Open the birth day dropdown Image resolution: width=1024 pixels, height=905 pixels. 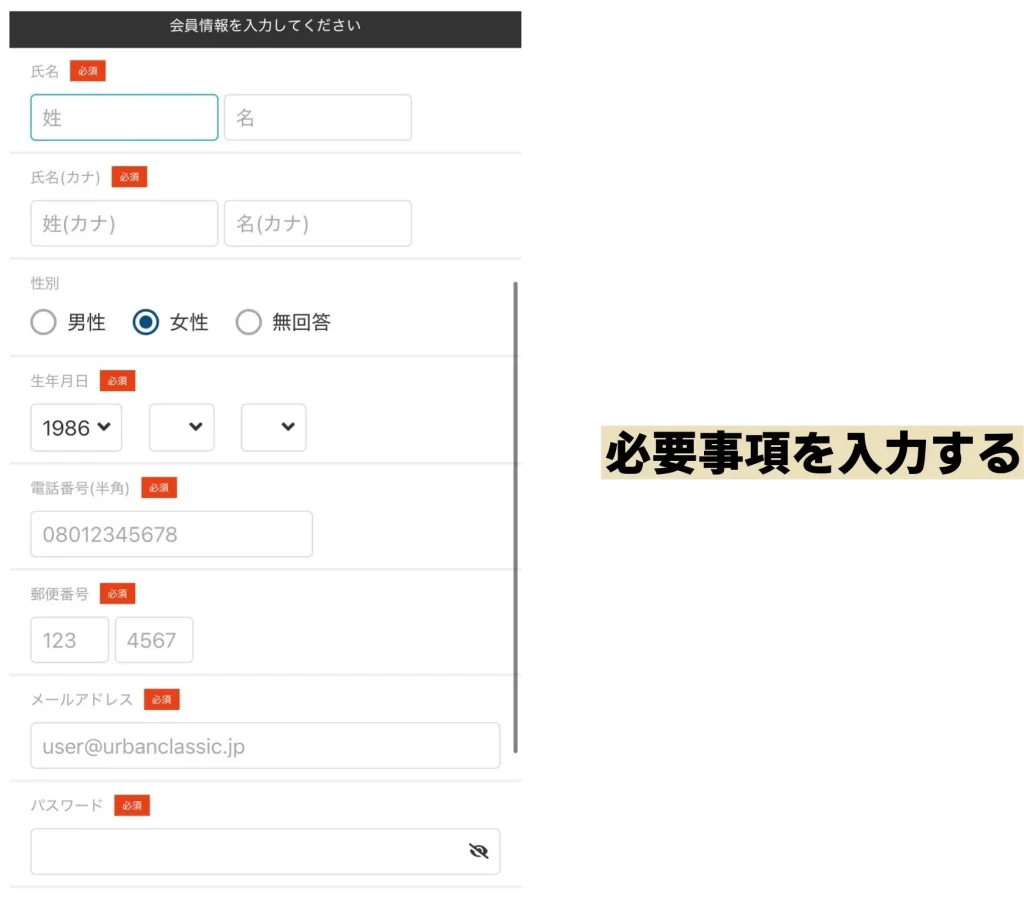[273, 428]
